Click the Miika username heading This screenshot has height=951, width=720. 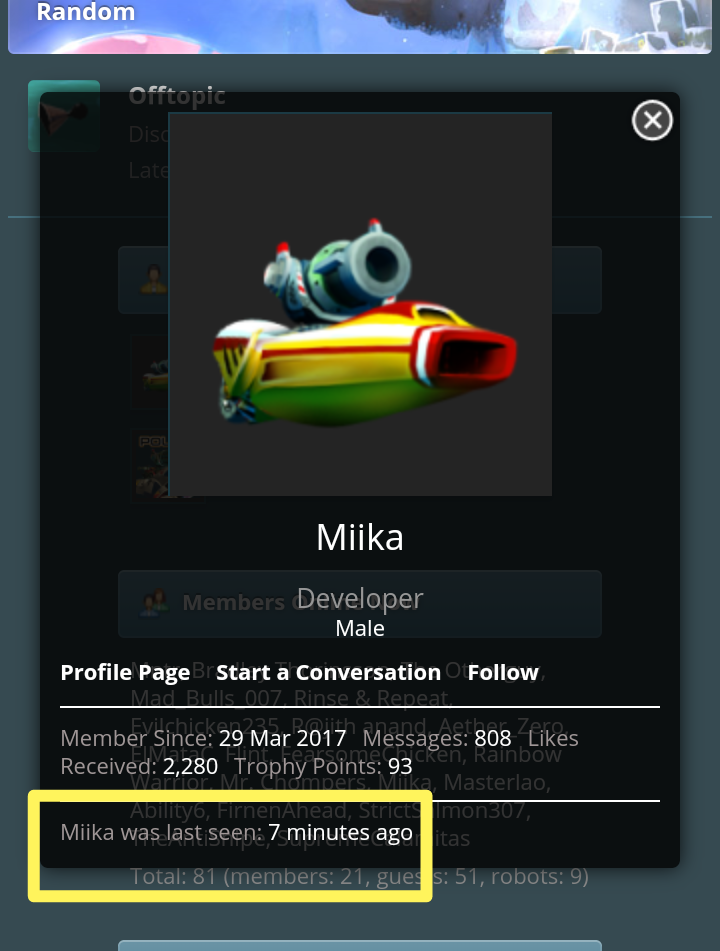point(360,537)
